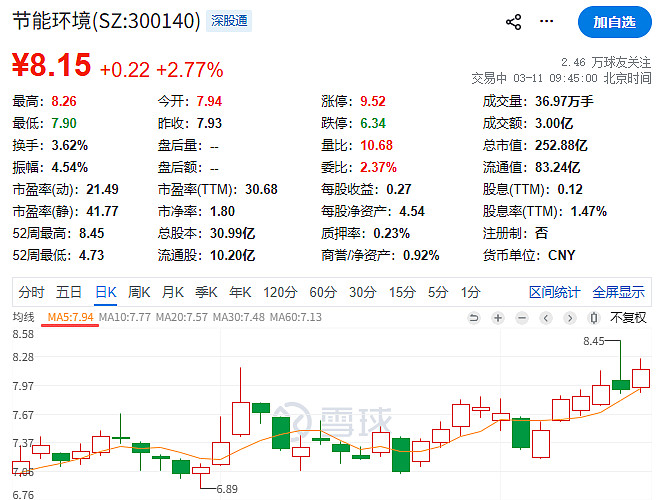Click the 均线 label
The height and width of the screenshot is (500, 660).
click(23, 317)
